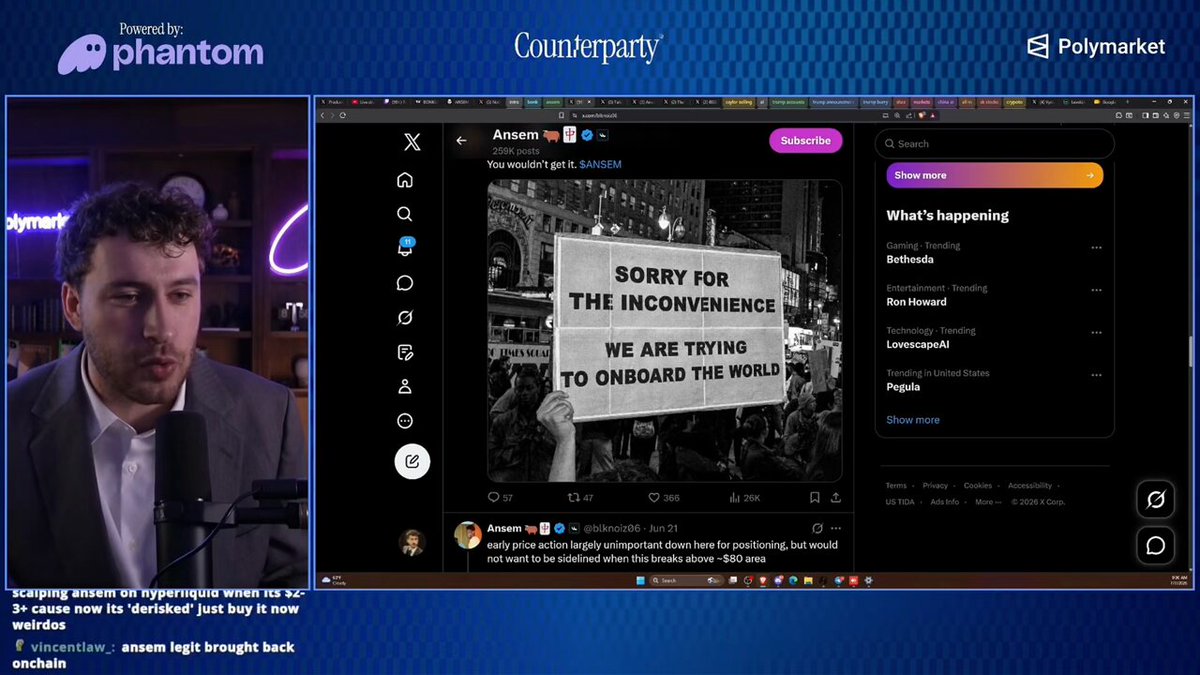Bookmark the Sorry for the Inconvenience post
The width and height of the screenshot is (1200, 675).
[815, 497]
